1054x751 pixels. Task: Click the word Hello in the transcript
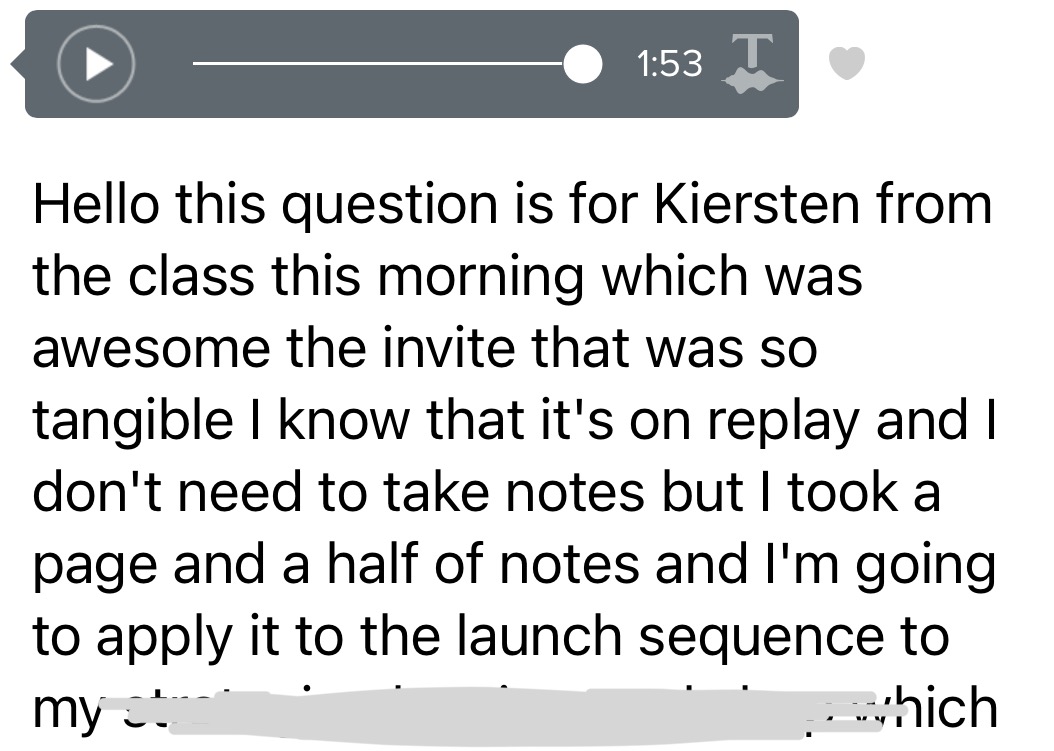tap(97, 204)
